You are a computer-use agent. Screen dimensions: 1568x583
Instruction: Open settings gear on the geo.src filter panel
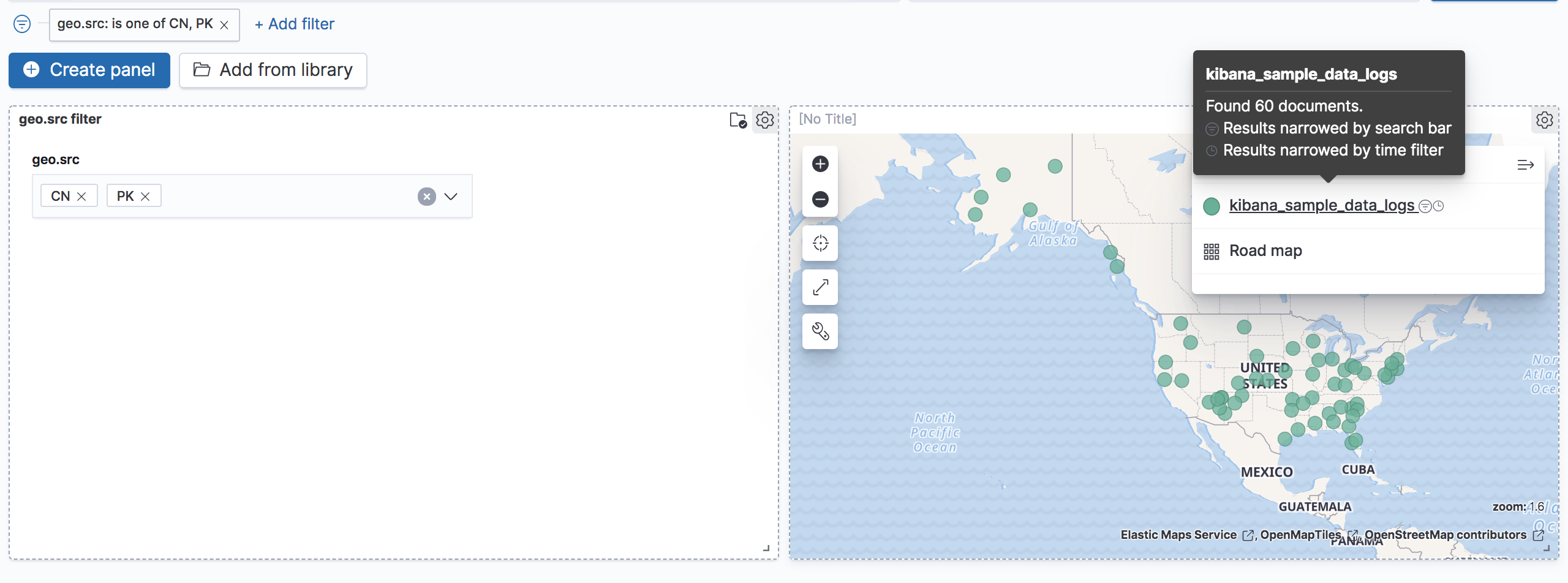(764, 120)
